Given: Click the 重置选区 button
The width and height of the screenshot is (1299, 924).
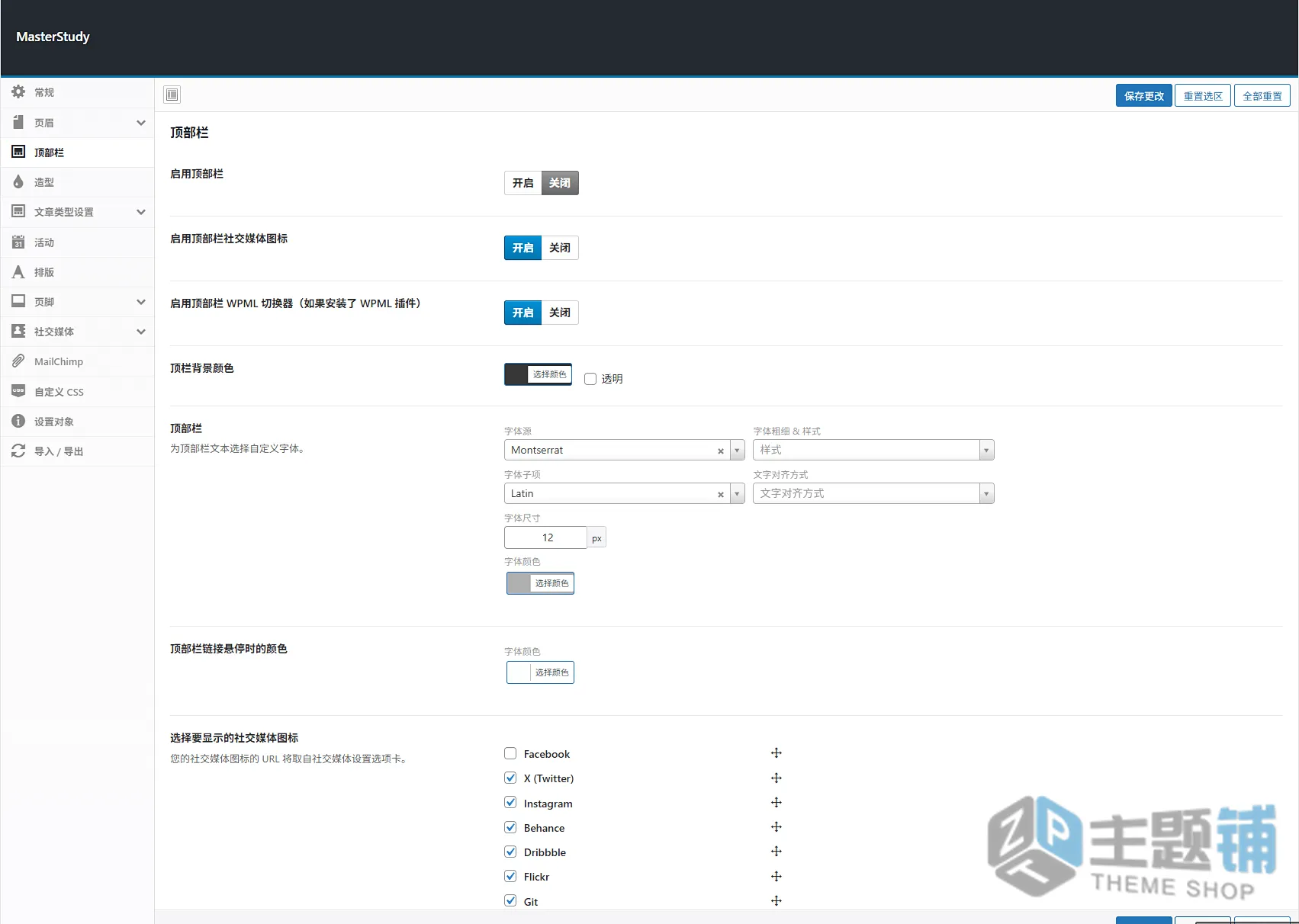Looking at the screenshot, I should click(x=1203, y=95).
